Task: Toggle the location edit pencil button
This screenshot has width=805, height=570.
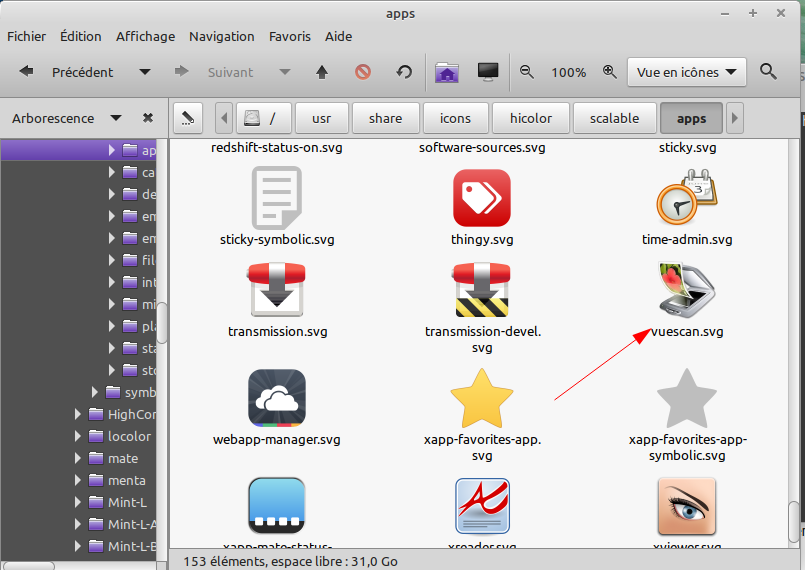Action: click(187, 118)
